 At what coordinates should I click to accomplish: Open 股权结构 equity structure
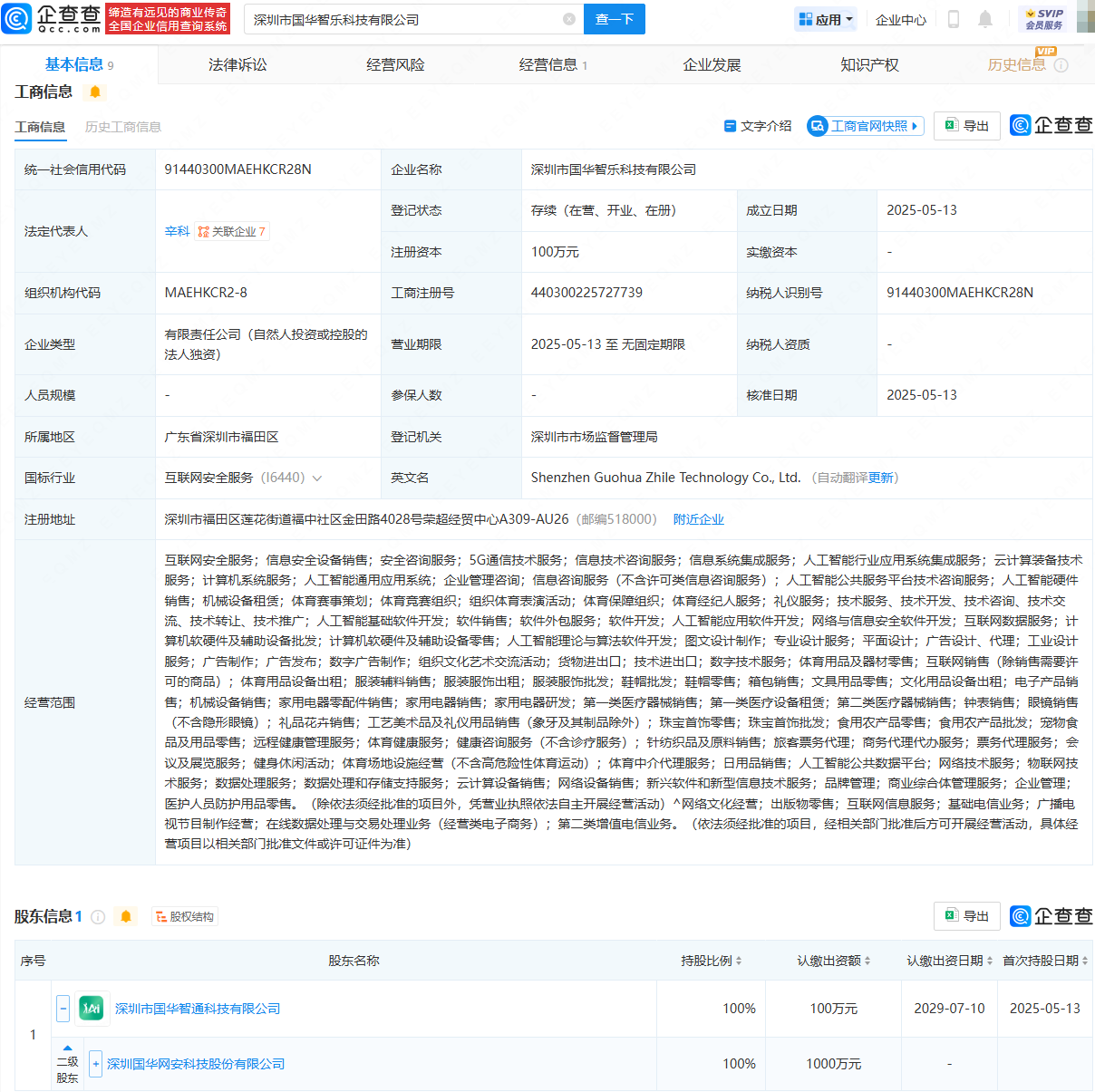(x=185, y=917)
